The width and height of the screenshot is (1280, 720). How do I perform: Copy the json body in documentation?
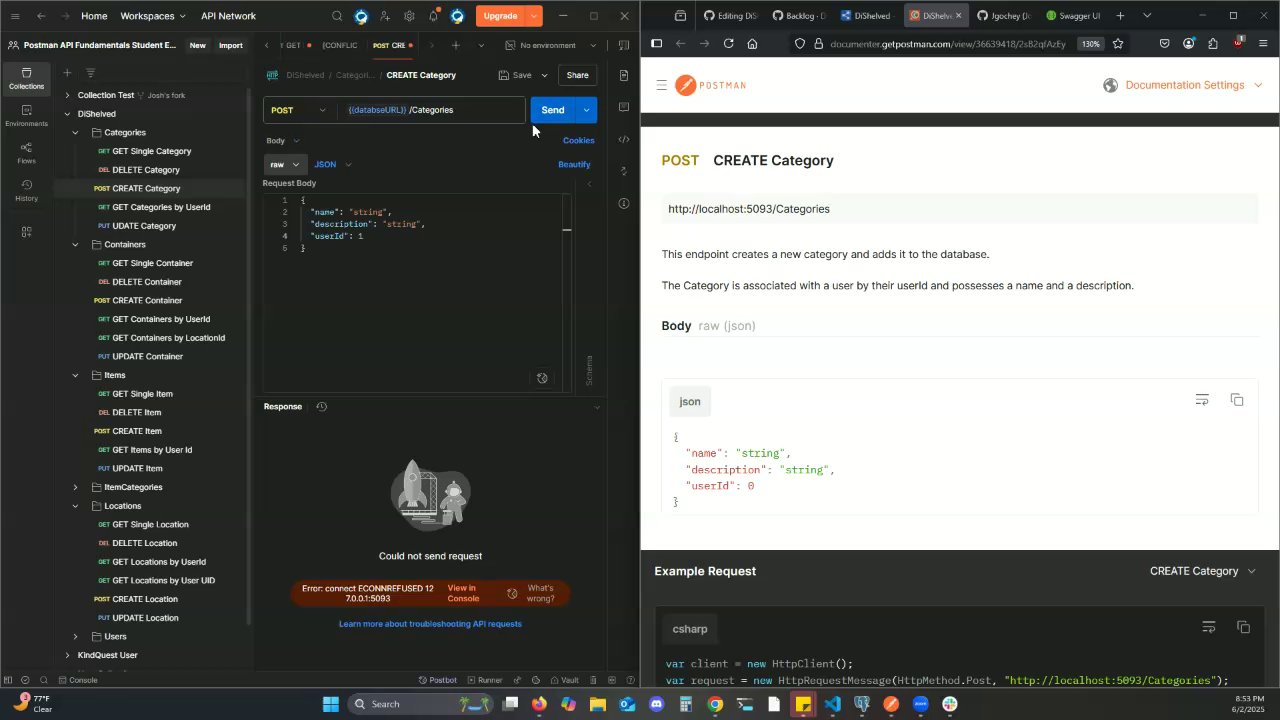(1237, 400)
